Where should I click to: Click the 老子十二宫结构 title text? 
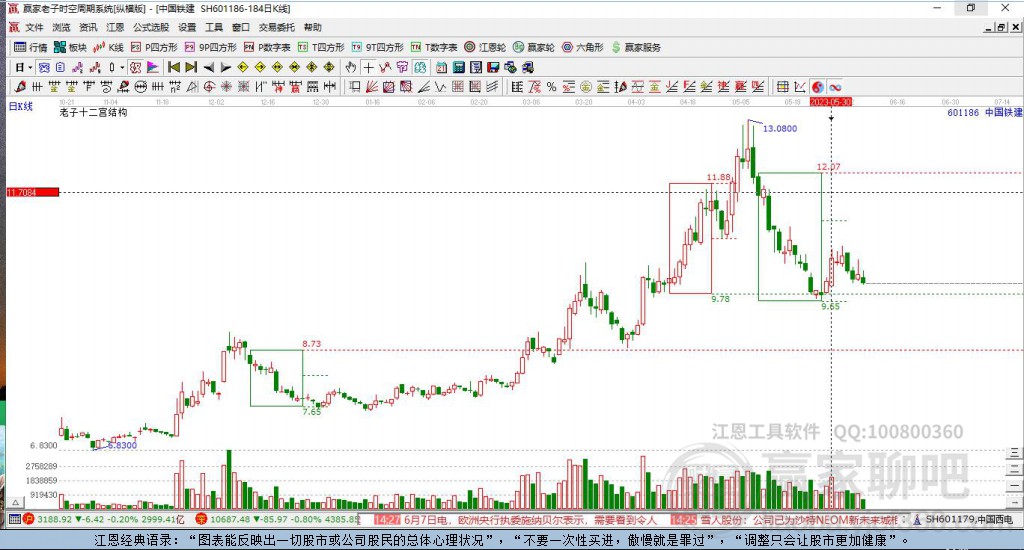pos(93,112)
